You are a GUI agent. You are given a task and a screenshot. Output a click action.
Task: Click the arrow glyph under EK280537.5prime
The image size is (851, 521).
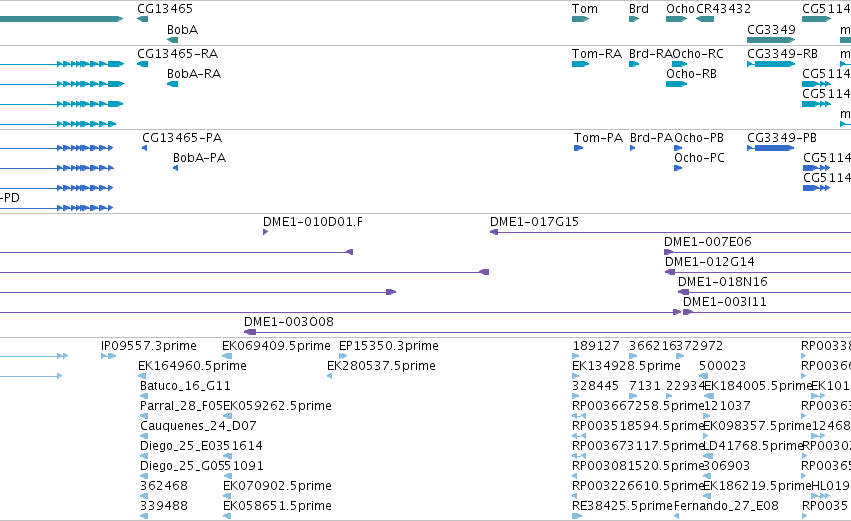click(329, 376)
